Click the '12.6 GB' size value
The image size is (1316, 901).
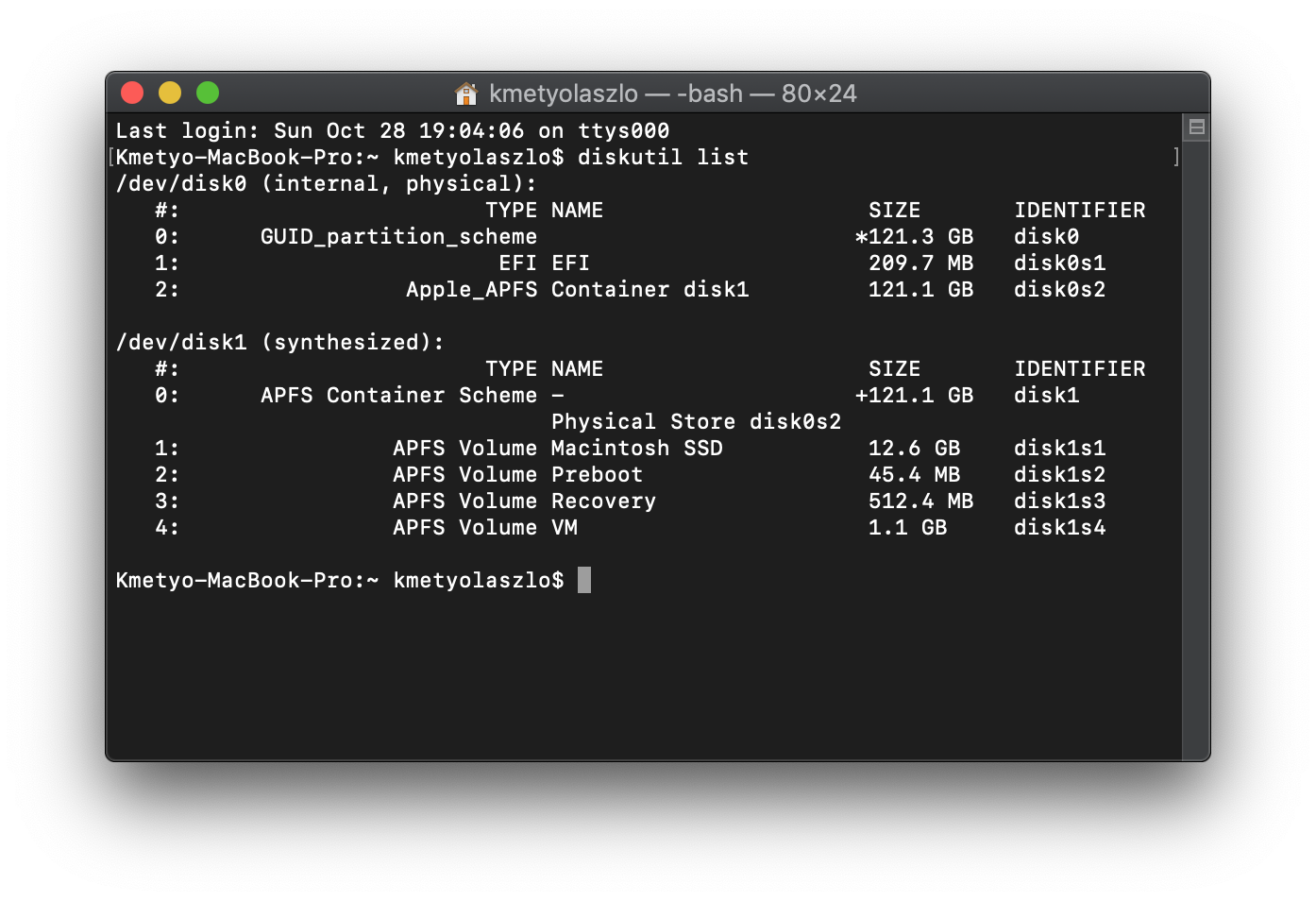[914, 449]
